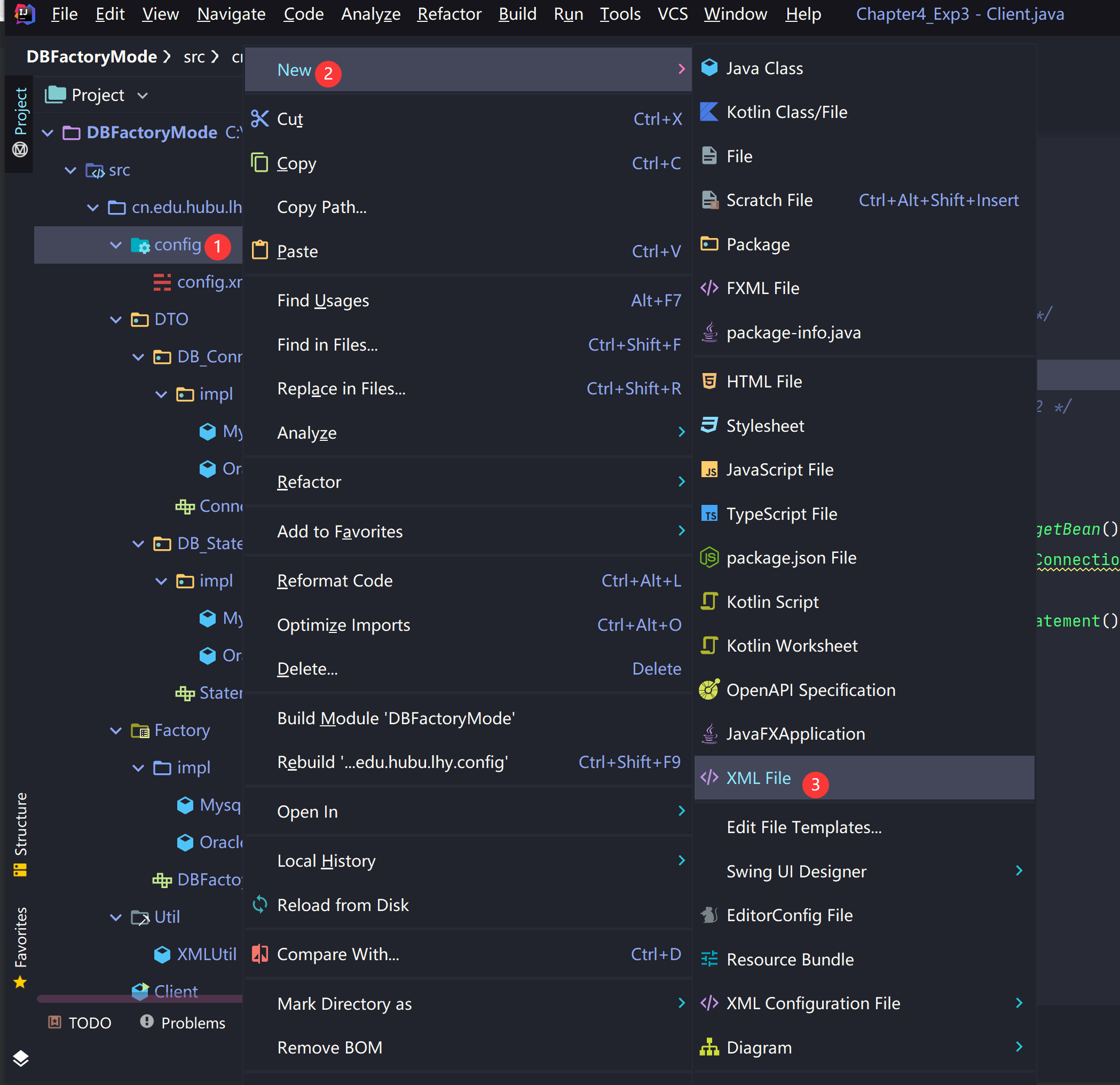Select the XMLUtil class in tree
This screenshot has width=1120, height=1085.
pos(206,954)
